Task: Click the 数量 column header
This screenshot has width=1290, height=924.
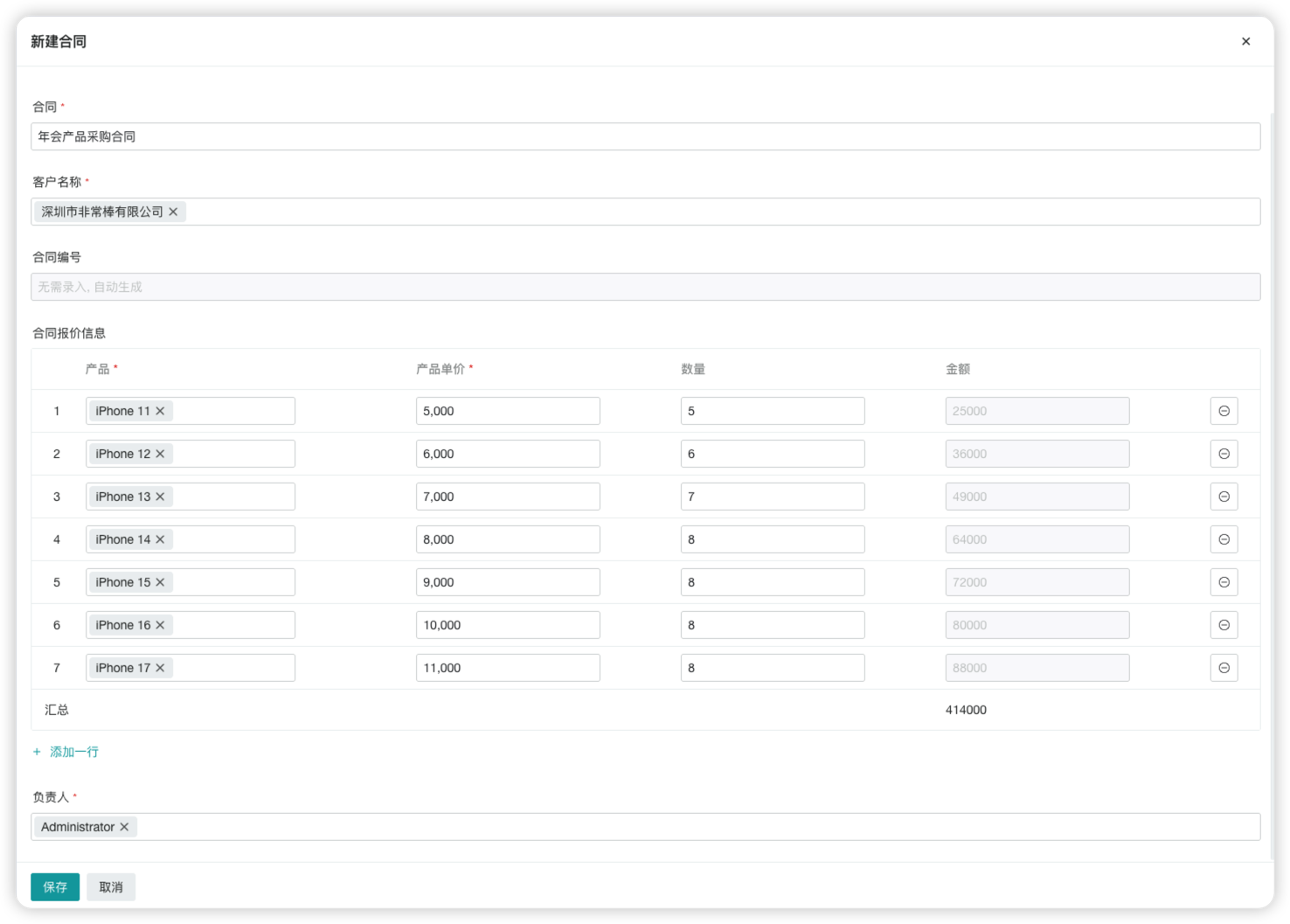Action: (x=693, y=369)
